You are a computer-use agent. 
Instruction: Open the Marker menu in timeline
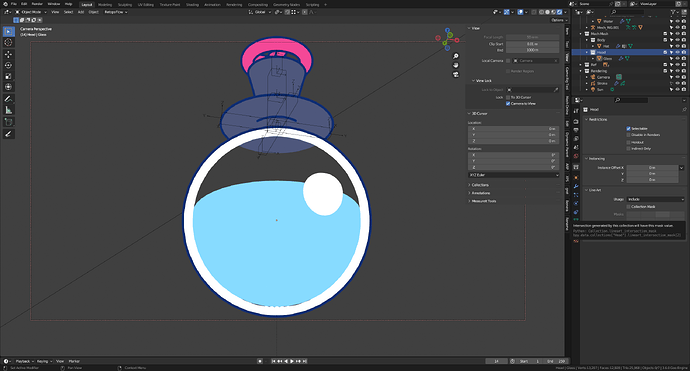74,361
